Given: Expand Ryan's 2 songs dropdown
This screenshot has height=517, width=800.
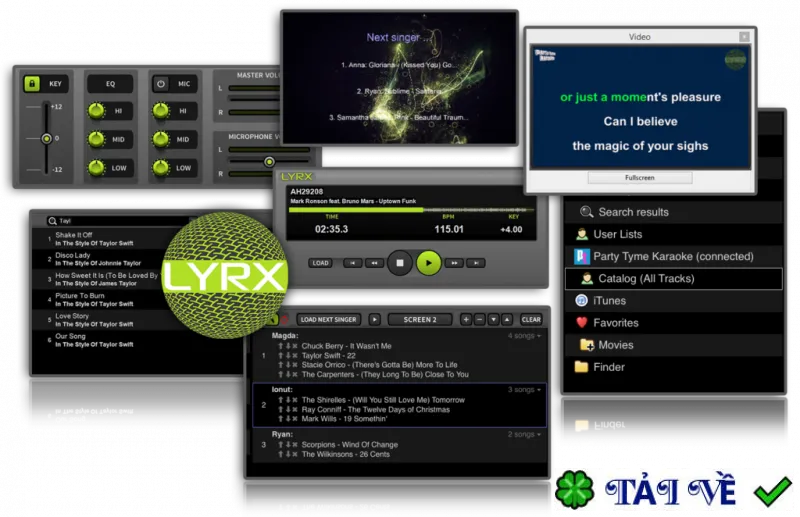Looking at the screenshot, I should tap(524, 434).
